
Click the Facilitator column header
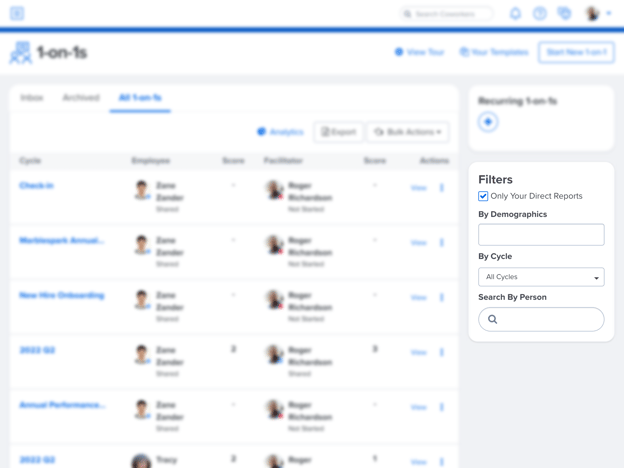pos(283,161)
